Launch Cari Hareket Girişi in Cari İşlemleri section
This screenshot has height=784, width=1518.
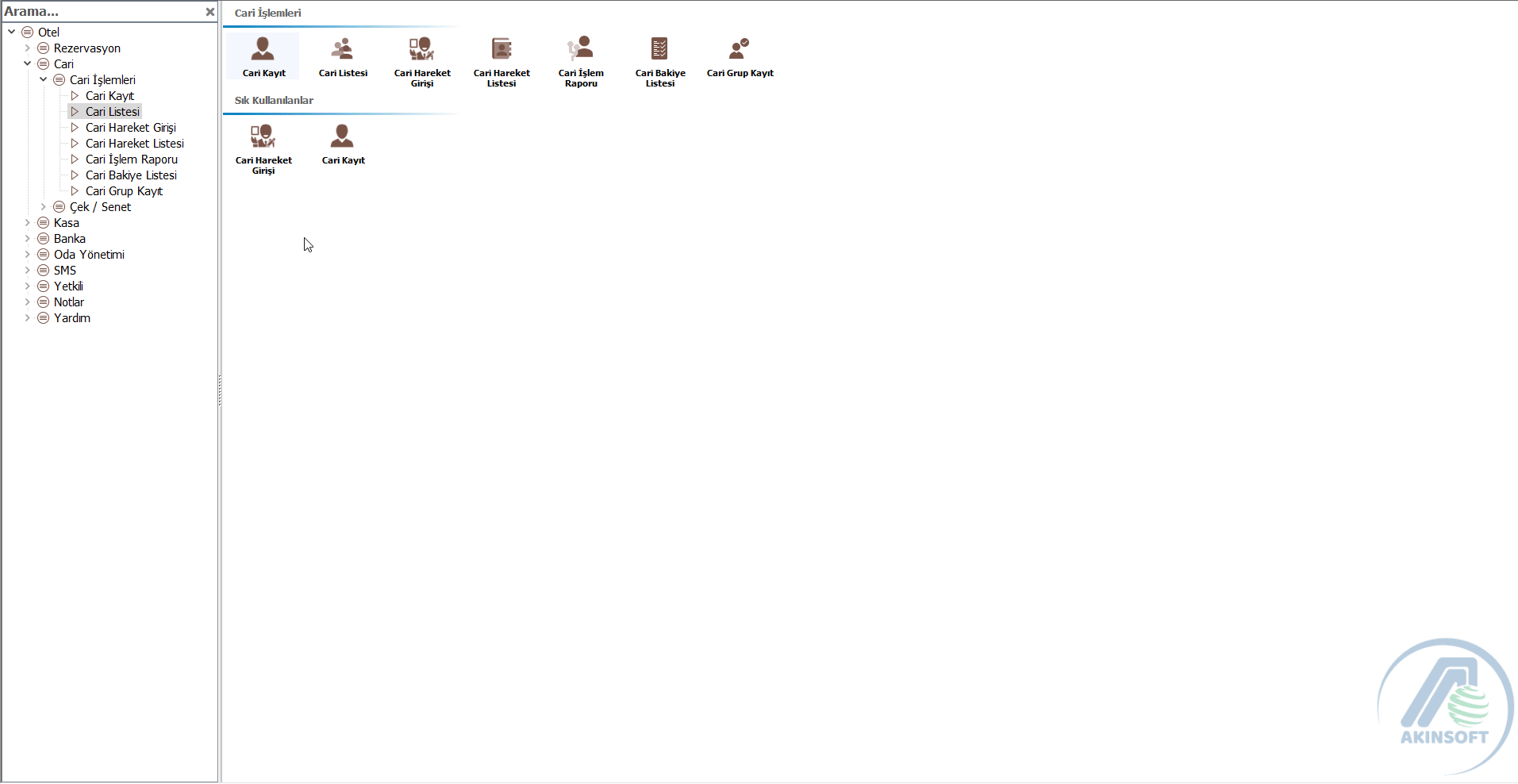422,61
